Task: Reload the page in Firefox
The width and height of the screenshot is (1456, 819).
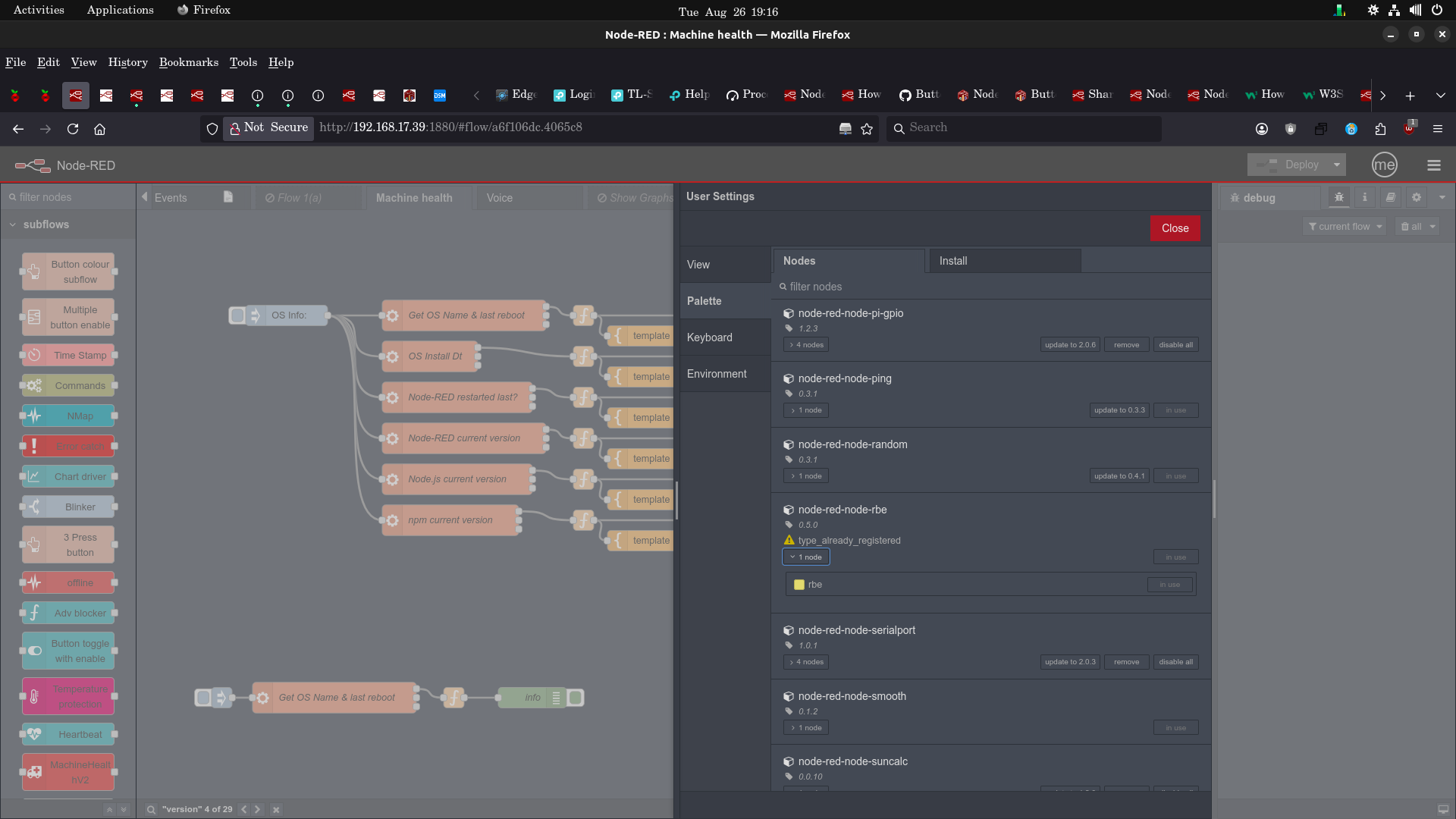Action: pos(73,129)
